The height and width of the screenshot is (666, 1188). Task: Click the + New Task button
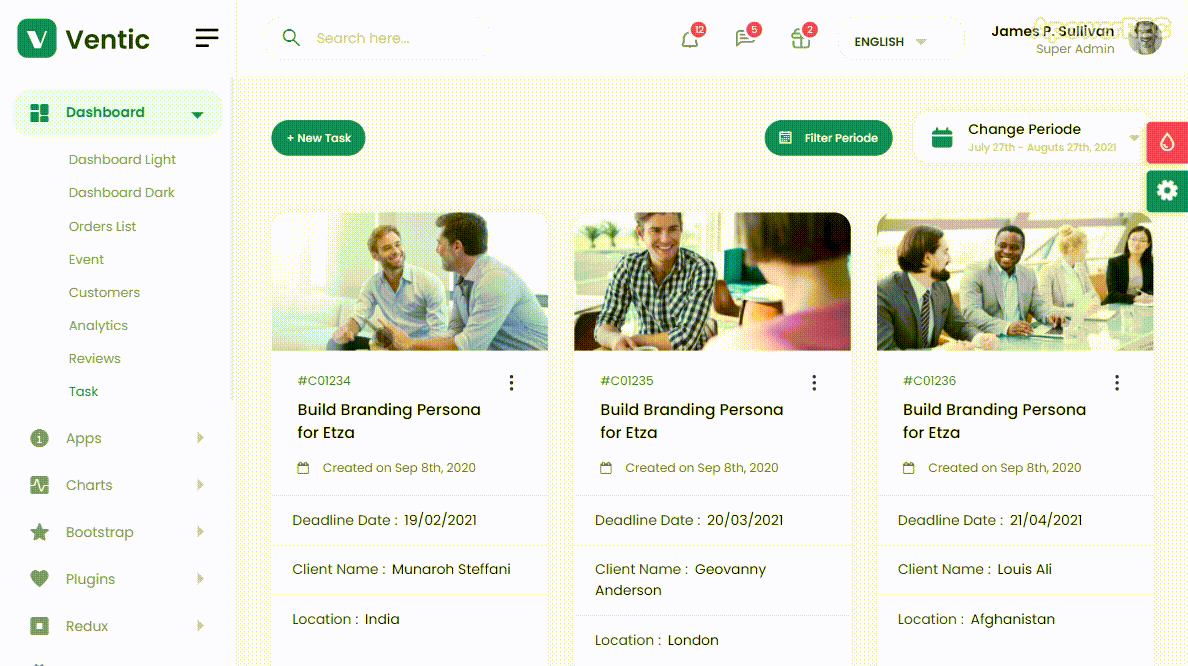pyautogui.click(x=318, y=138)
